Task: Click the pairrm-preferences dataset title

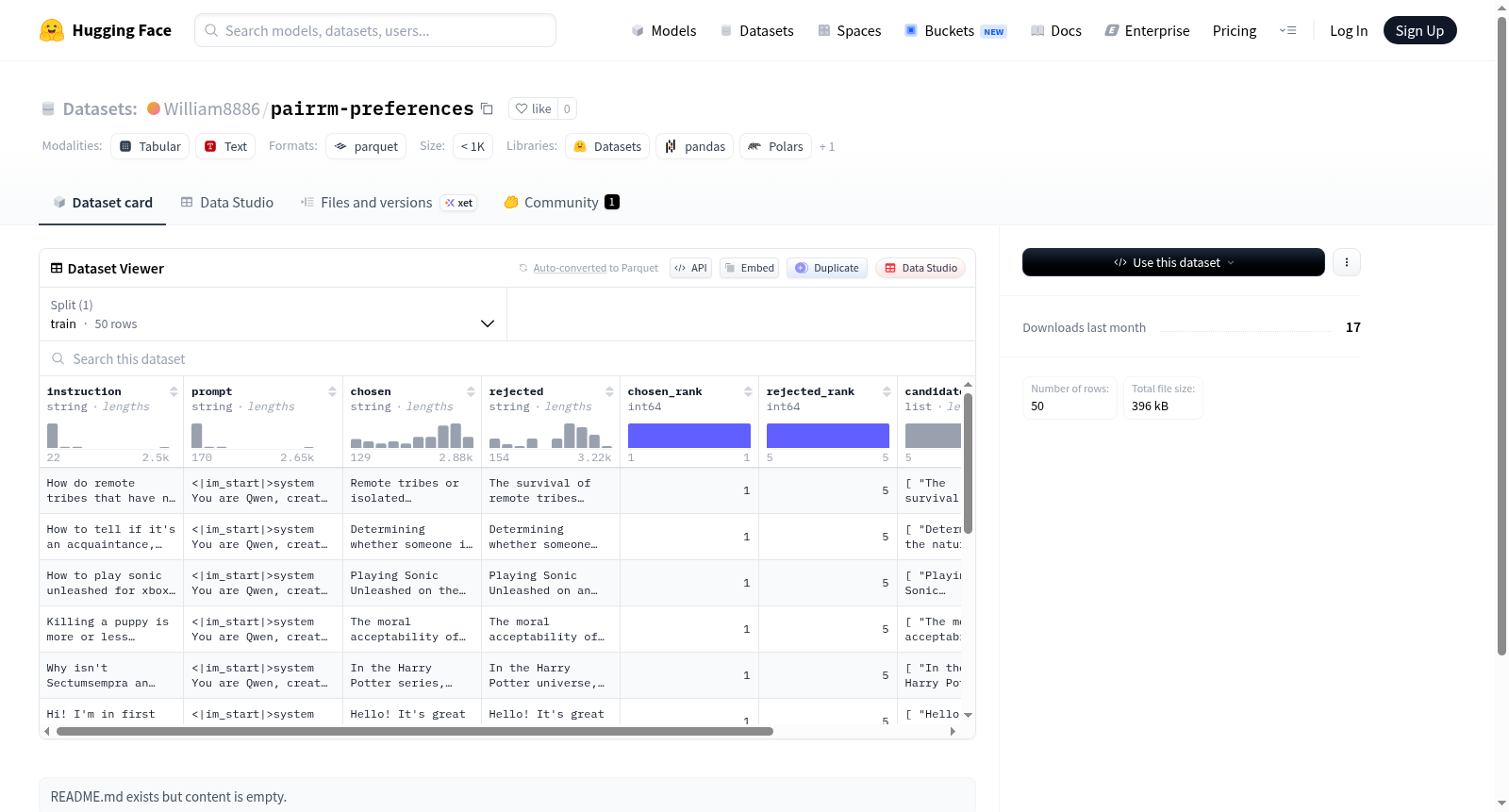Action: 372,108
